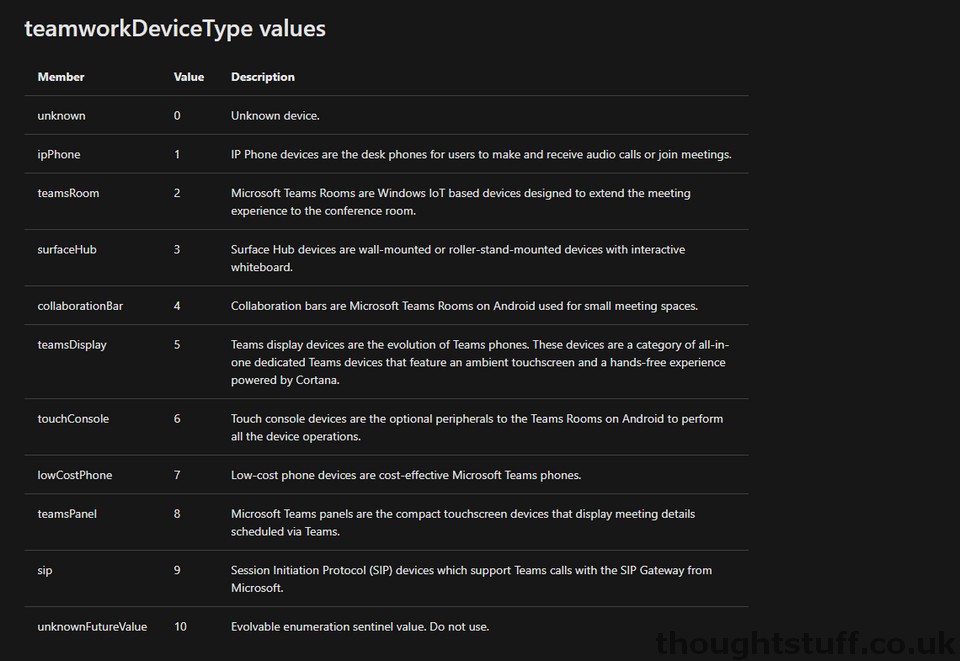The height and width of the screenshot is (661, 960).
Task: Click the ipPhone member name
Action: coord(59,154)
